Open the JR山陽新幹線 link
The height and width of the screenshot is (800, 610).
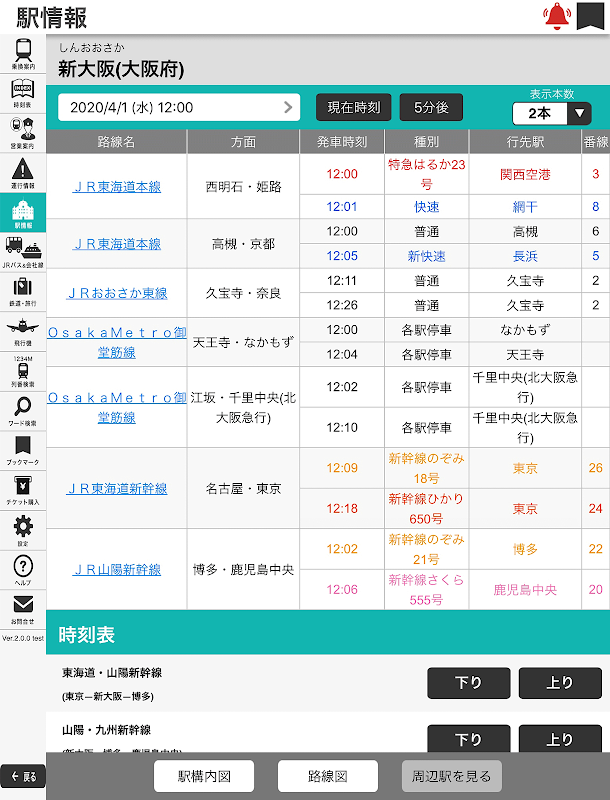click(x=117, y=569)
